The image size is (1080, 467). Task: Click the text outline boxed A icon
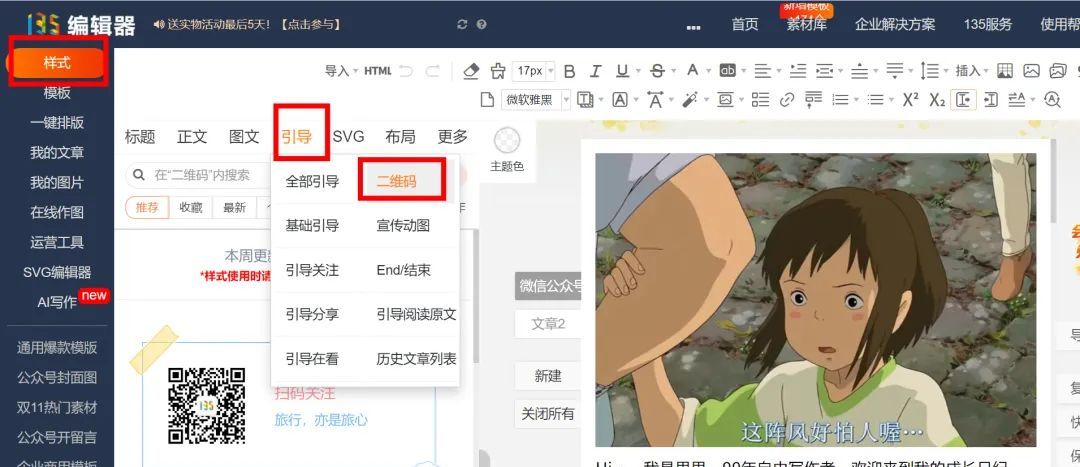tap(620, 100)
